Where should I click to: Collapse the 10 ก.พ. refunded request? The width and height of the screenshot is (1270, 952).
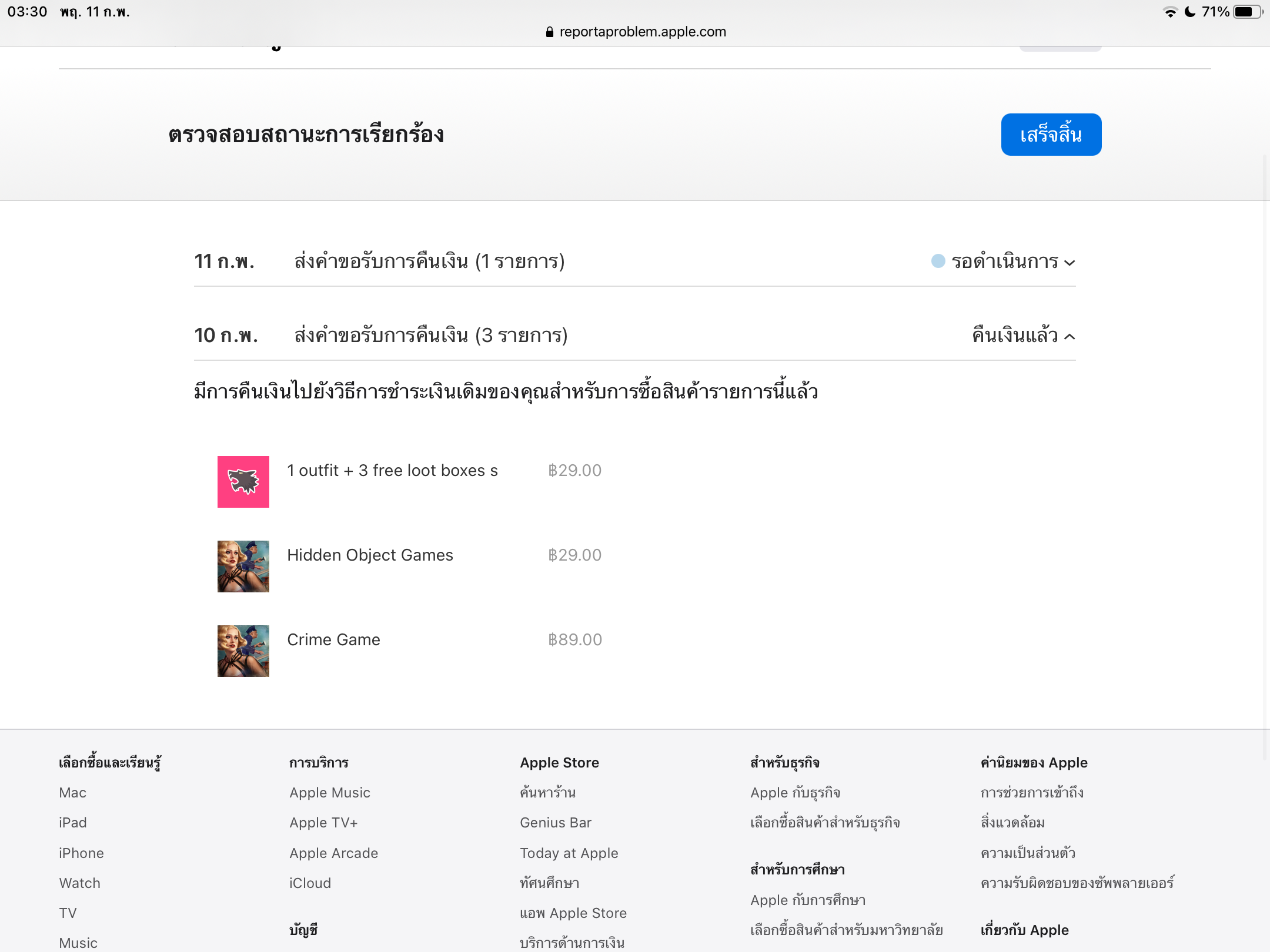pyautogui.click(x=1070, y=337)
